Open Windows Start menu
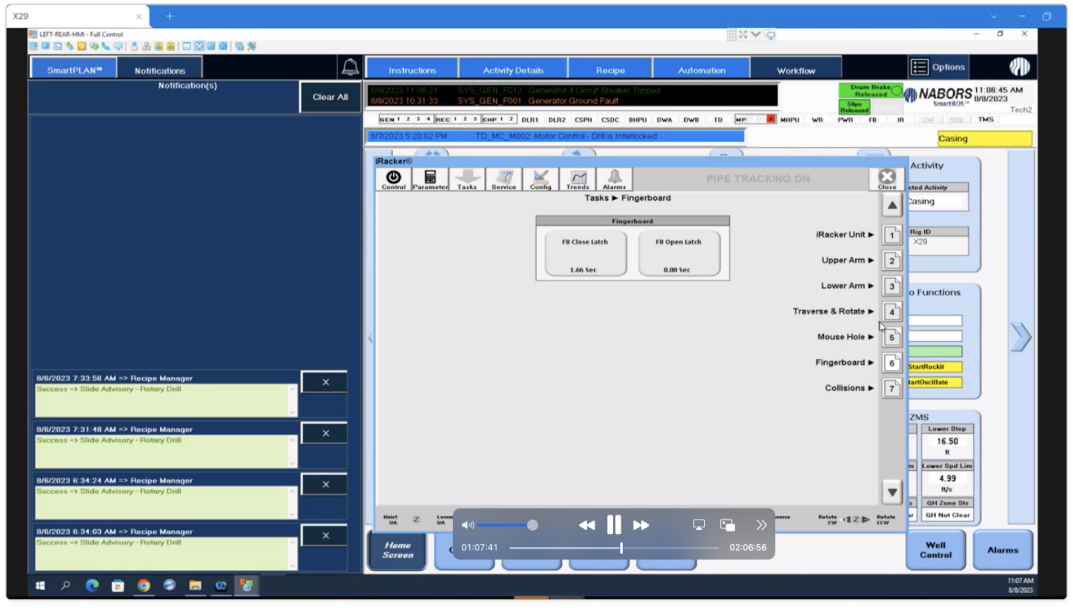 point(40,585)
